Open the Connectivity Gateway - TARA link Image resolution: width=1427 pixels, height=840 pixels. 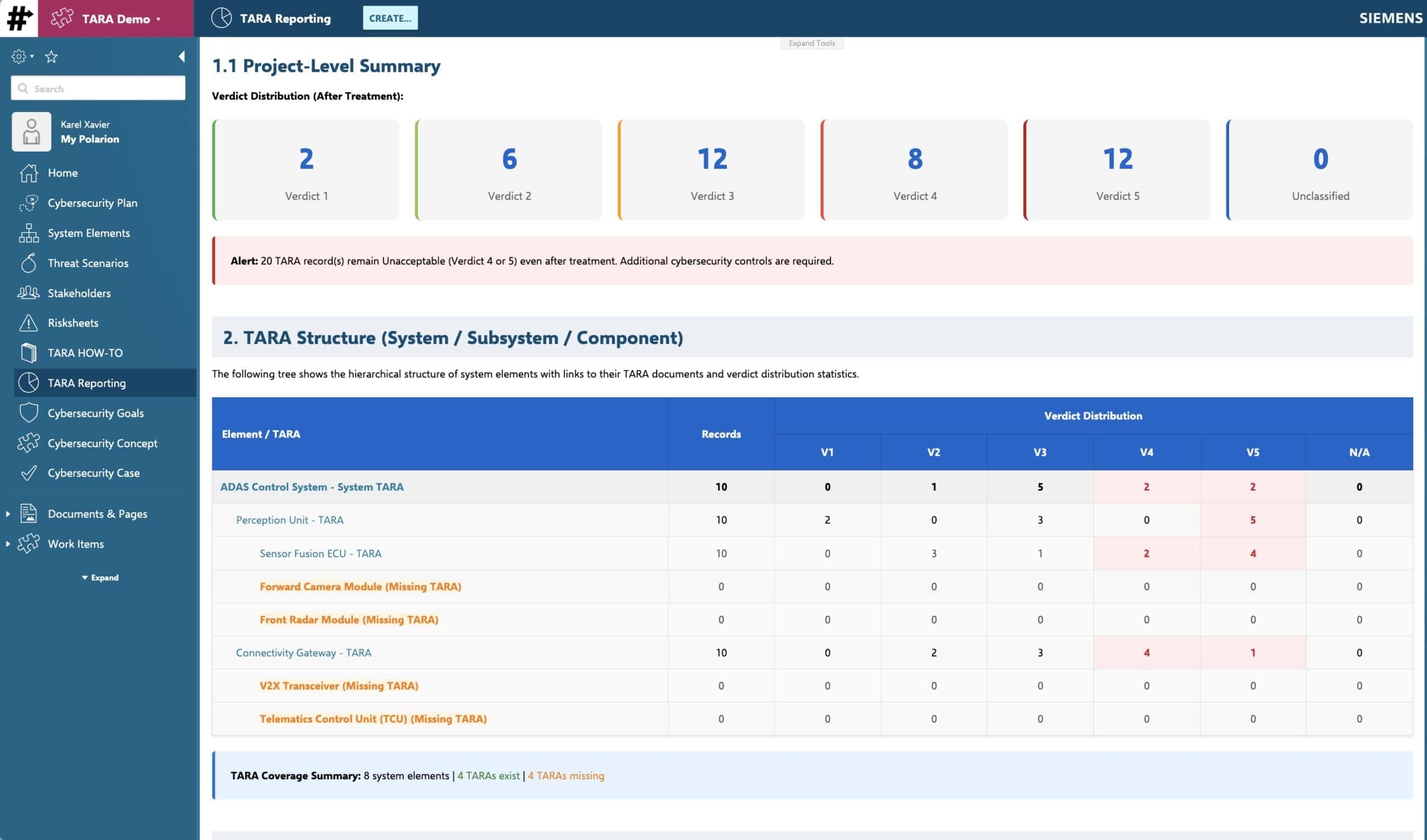[x=304, y=653]
